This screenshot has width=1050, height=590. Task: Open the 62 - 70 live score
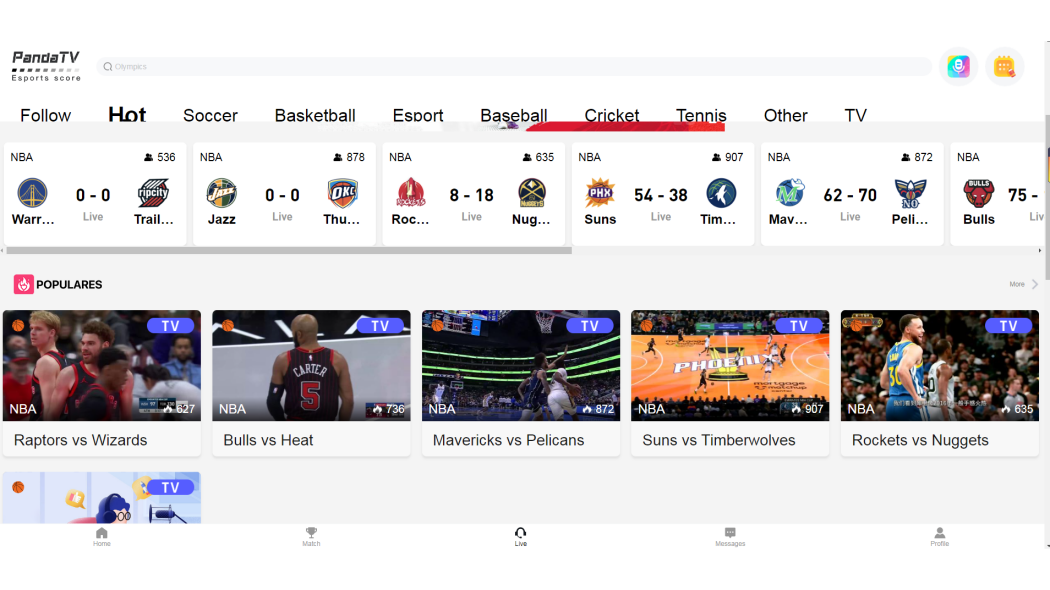tap(850, 196)
